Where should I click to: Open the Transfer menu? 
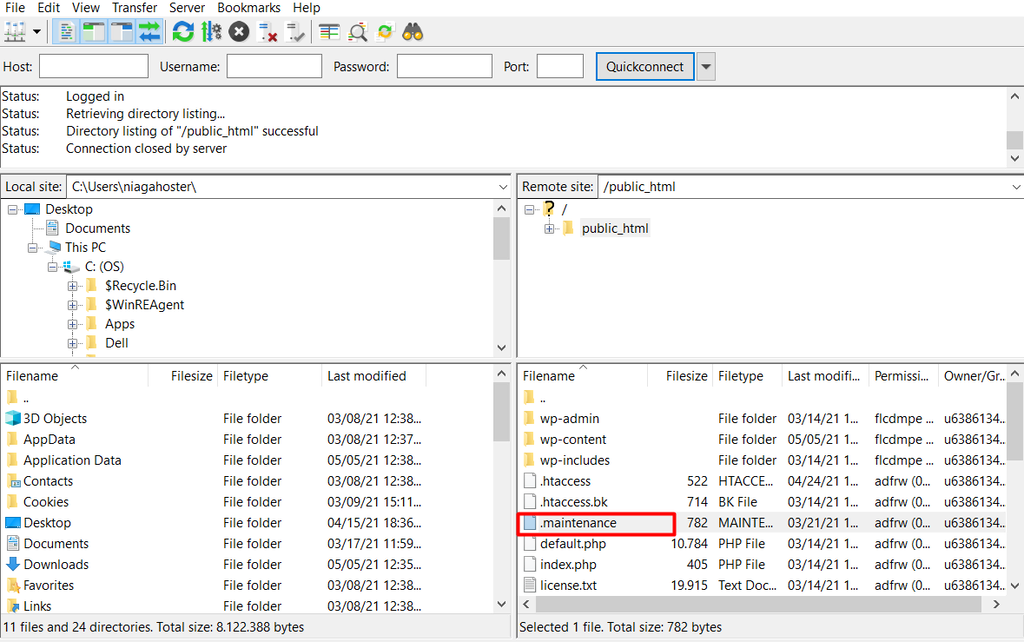134,8
